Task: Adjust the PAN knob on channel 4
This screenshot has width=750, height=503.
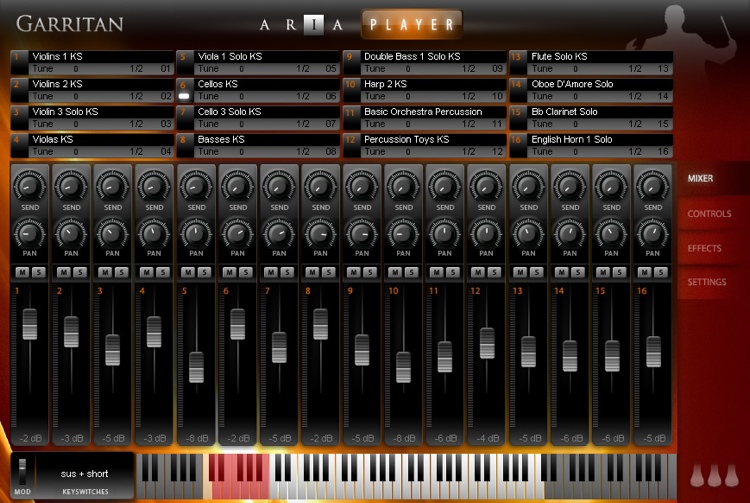Action: 154,233
